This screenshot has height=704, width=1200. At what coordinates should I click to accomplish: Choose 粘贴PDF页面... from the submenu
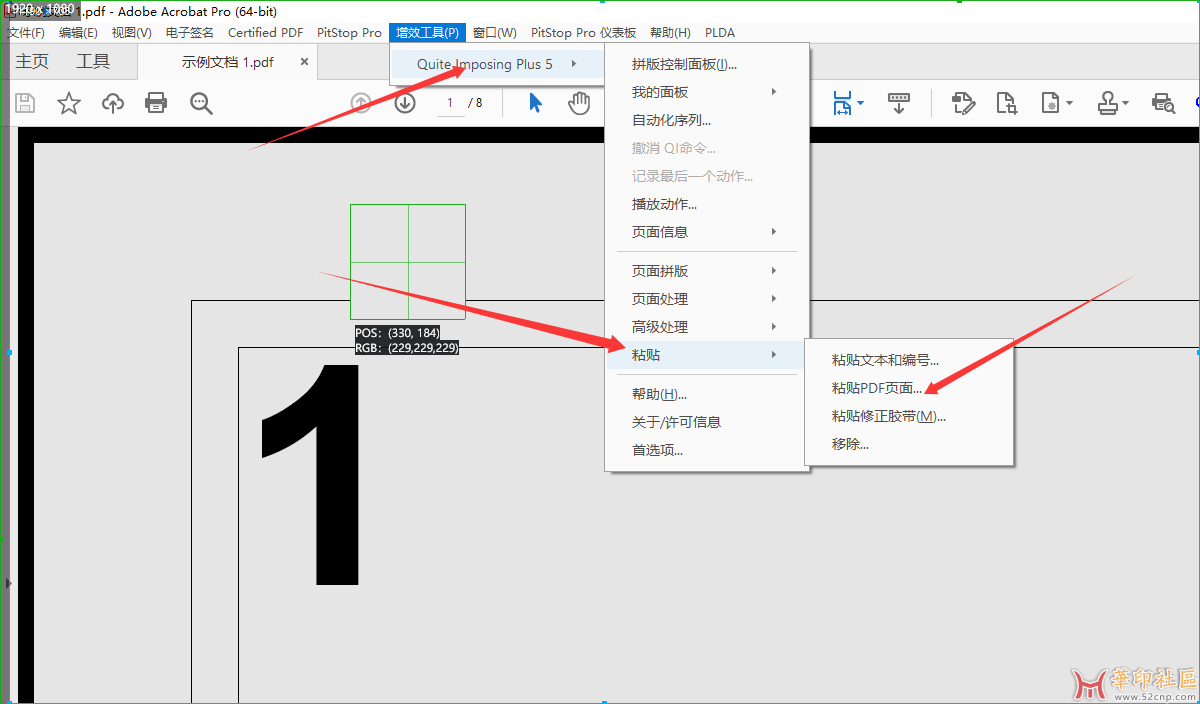[x=877, y=388]
